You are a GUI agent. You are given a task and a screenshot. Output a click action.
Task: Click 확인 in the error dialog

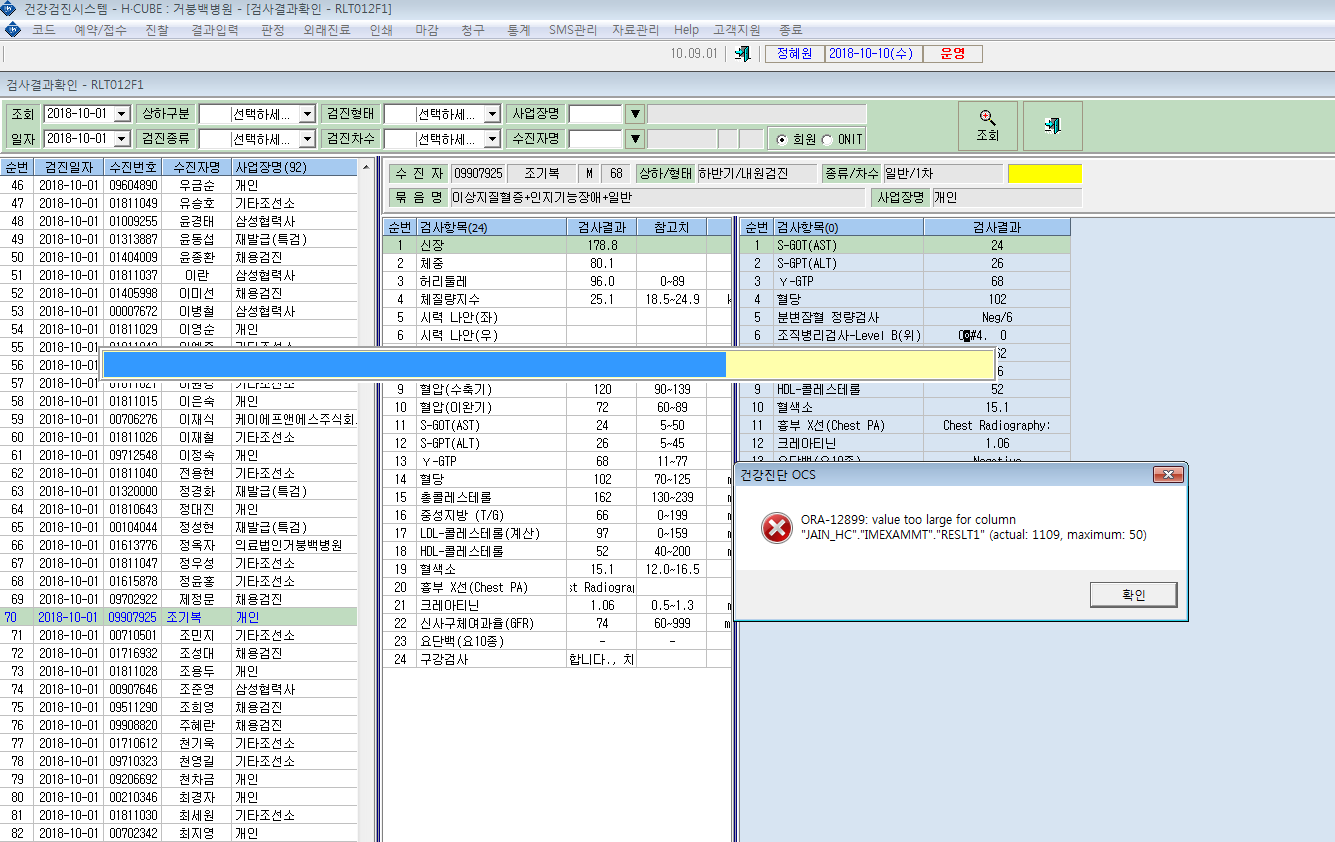[1133, 595]
